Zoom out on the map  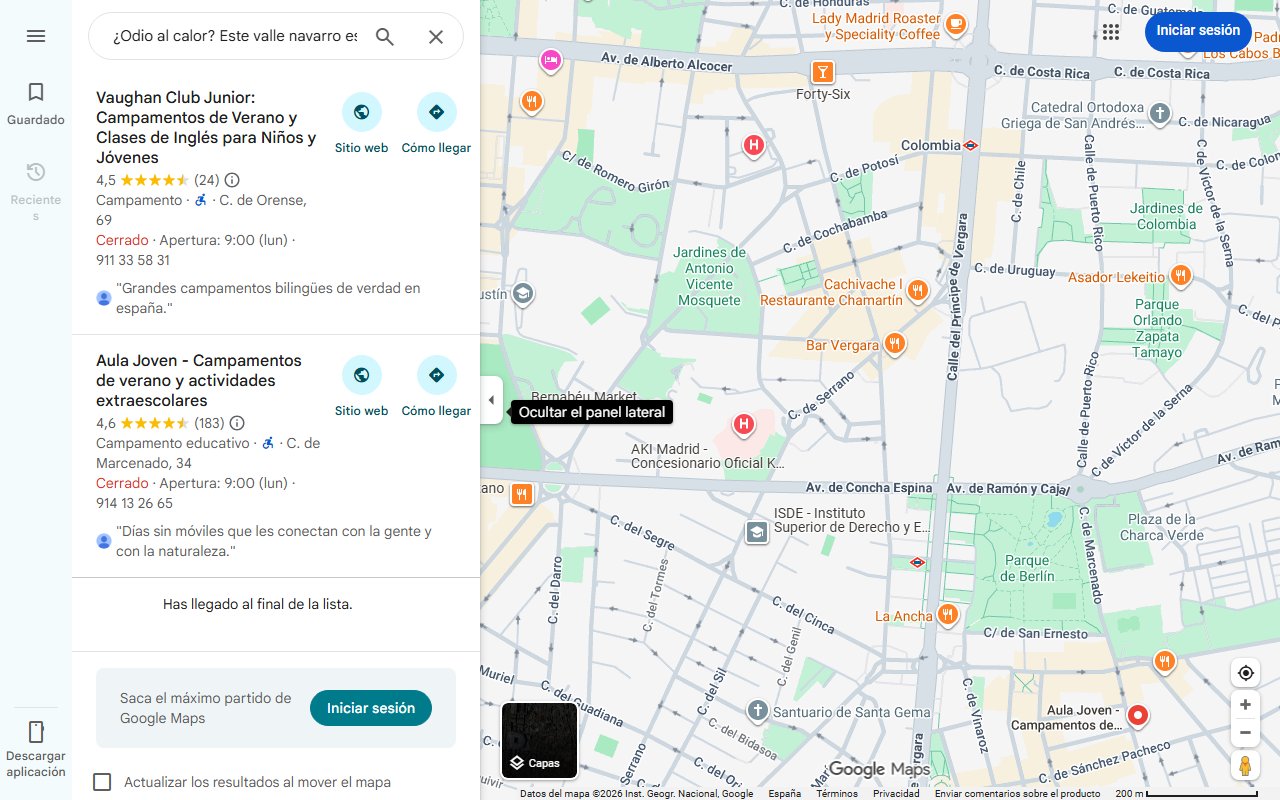pos(1245,733)
